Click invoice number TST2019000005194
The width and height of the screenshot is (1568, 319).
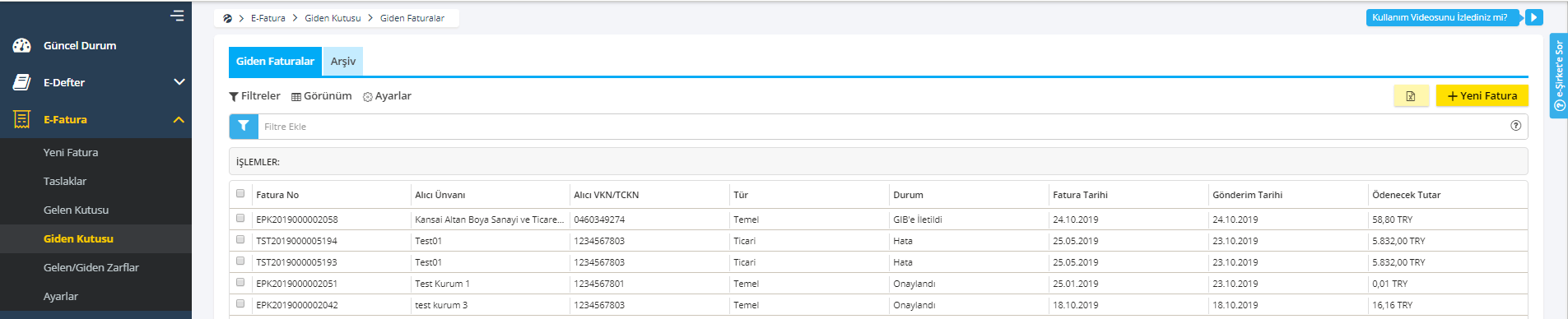pos(296,241)
